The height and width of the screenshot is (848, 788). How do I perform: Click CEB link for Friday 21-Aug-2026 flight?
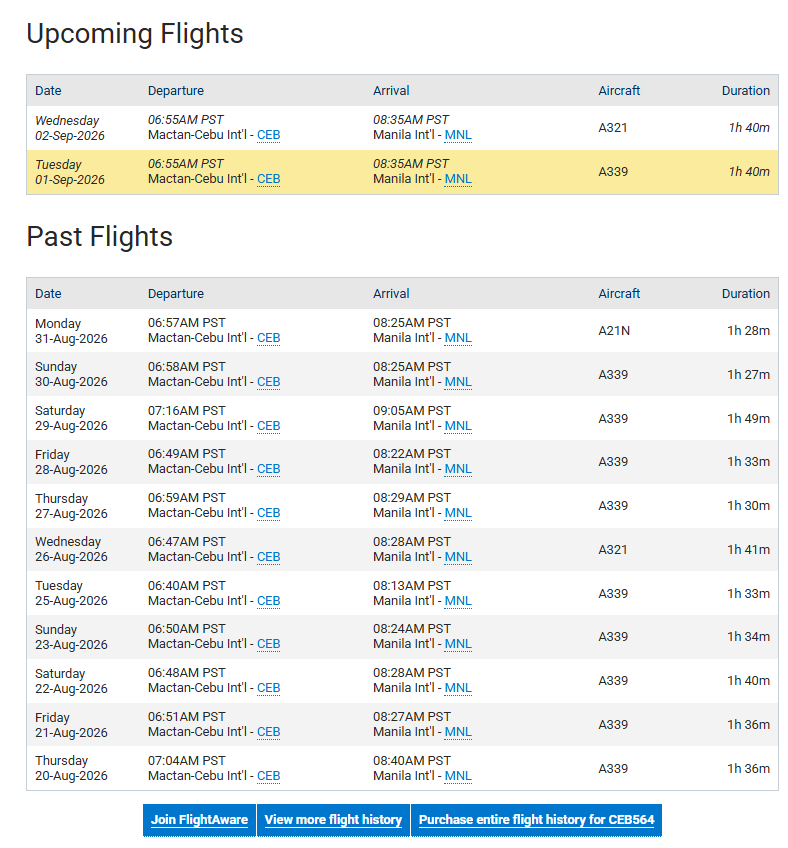(268, 732)
